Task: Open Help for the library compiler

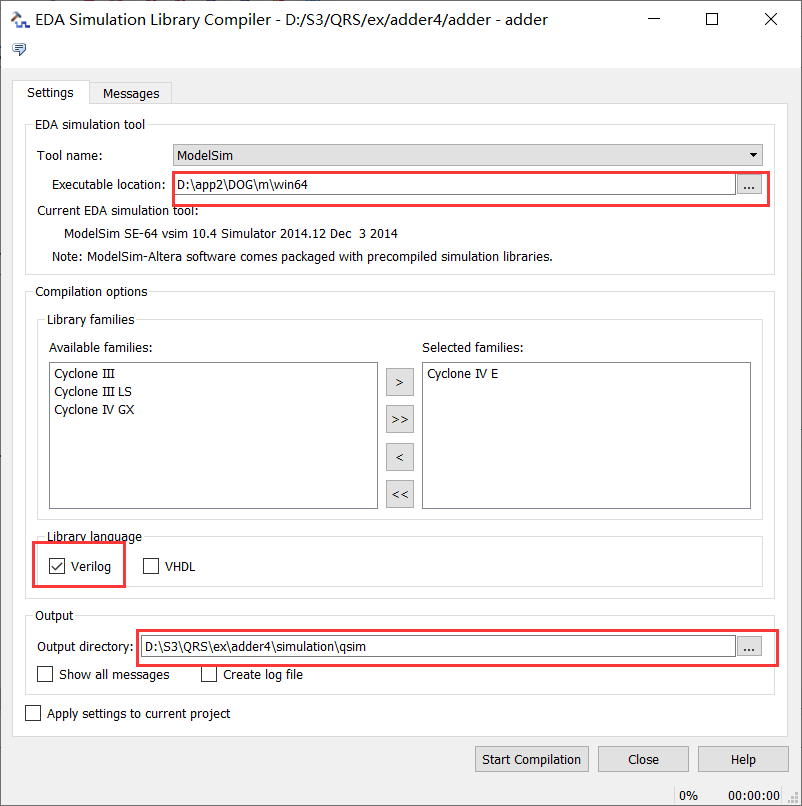Action: [743, 759]
